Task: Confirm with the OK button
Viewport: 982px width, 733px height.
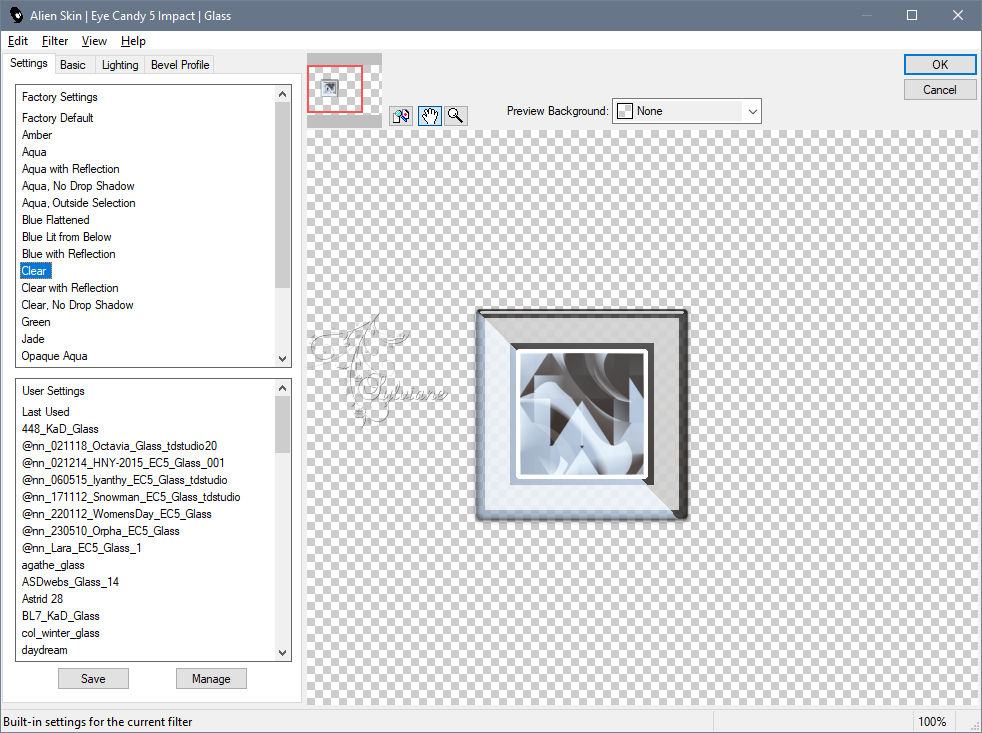Action: (x=939, y=65)
